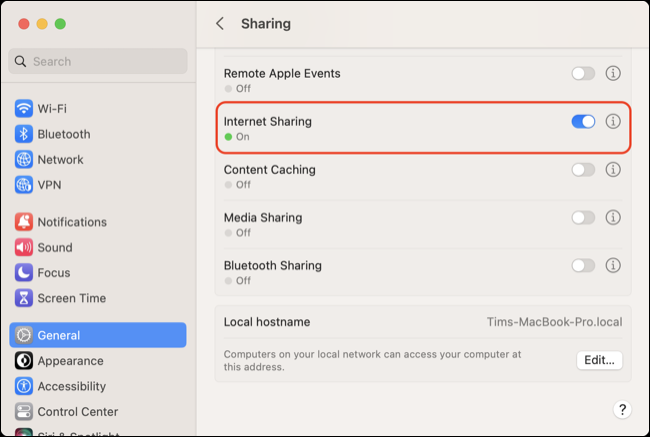Viewport: 650px width, 437px height.
Task: Open the VPN settings icon
Action: pos(24,185)
